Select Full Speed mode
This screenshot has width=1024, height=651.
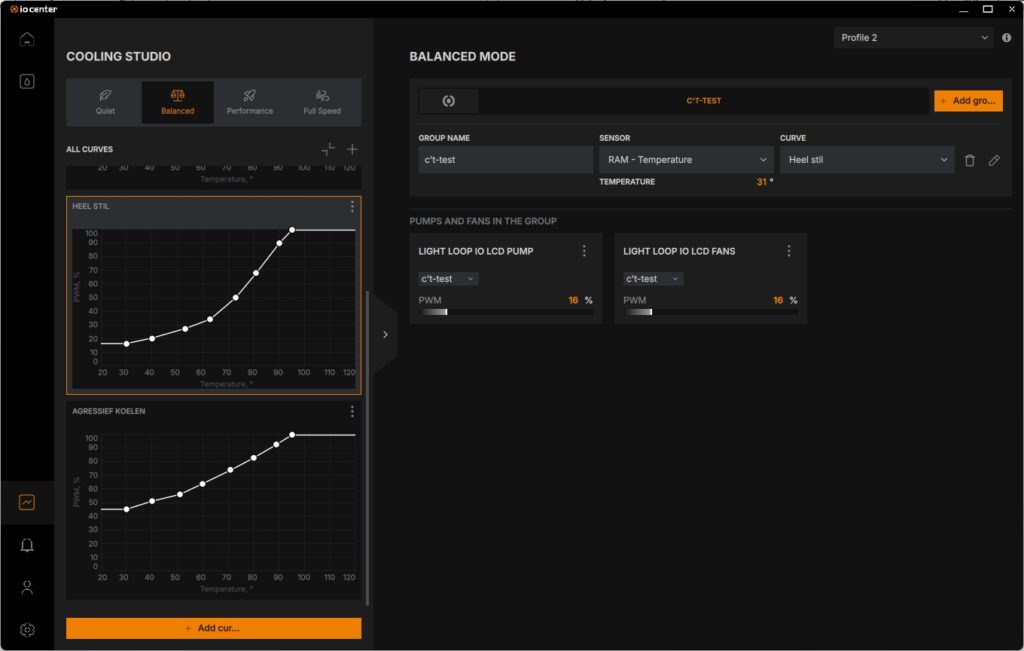[x=322, y=103]
